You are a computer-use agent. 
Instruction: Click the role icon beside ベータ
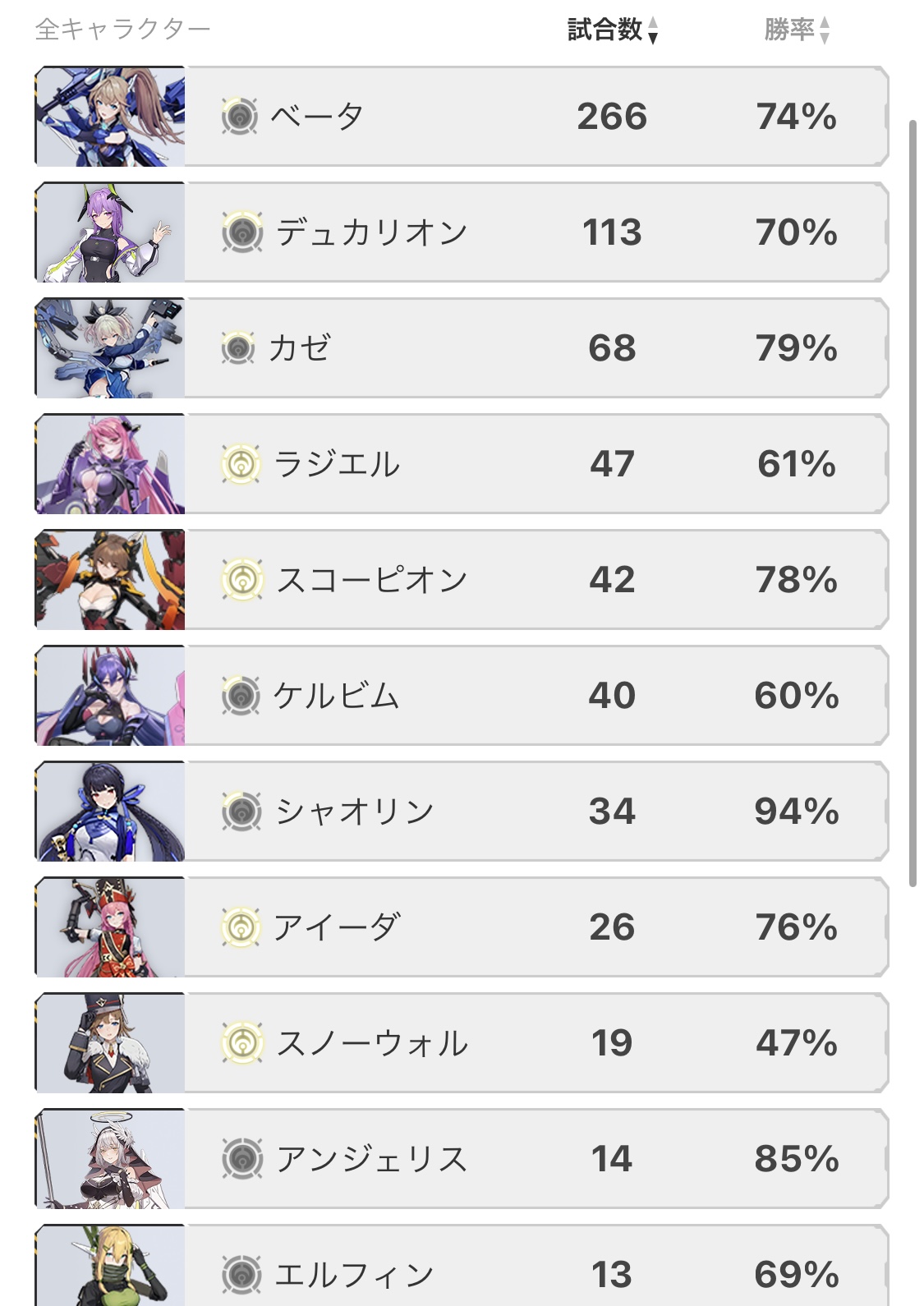tap(241, 117)
